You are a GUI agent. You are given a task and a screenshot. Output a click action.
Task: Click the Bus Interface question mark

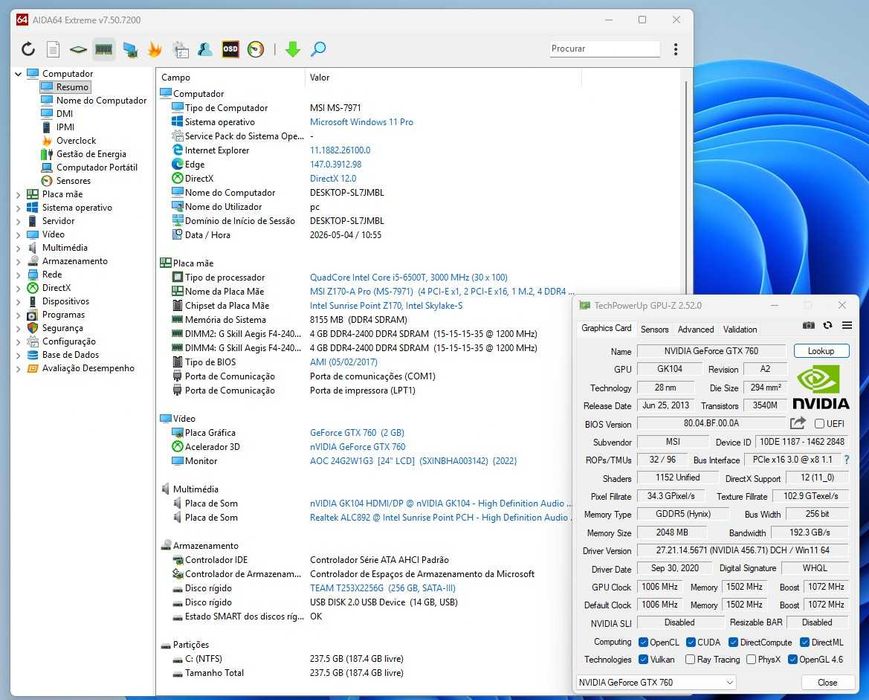[846, 459]
